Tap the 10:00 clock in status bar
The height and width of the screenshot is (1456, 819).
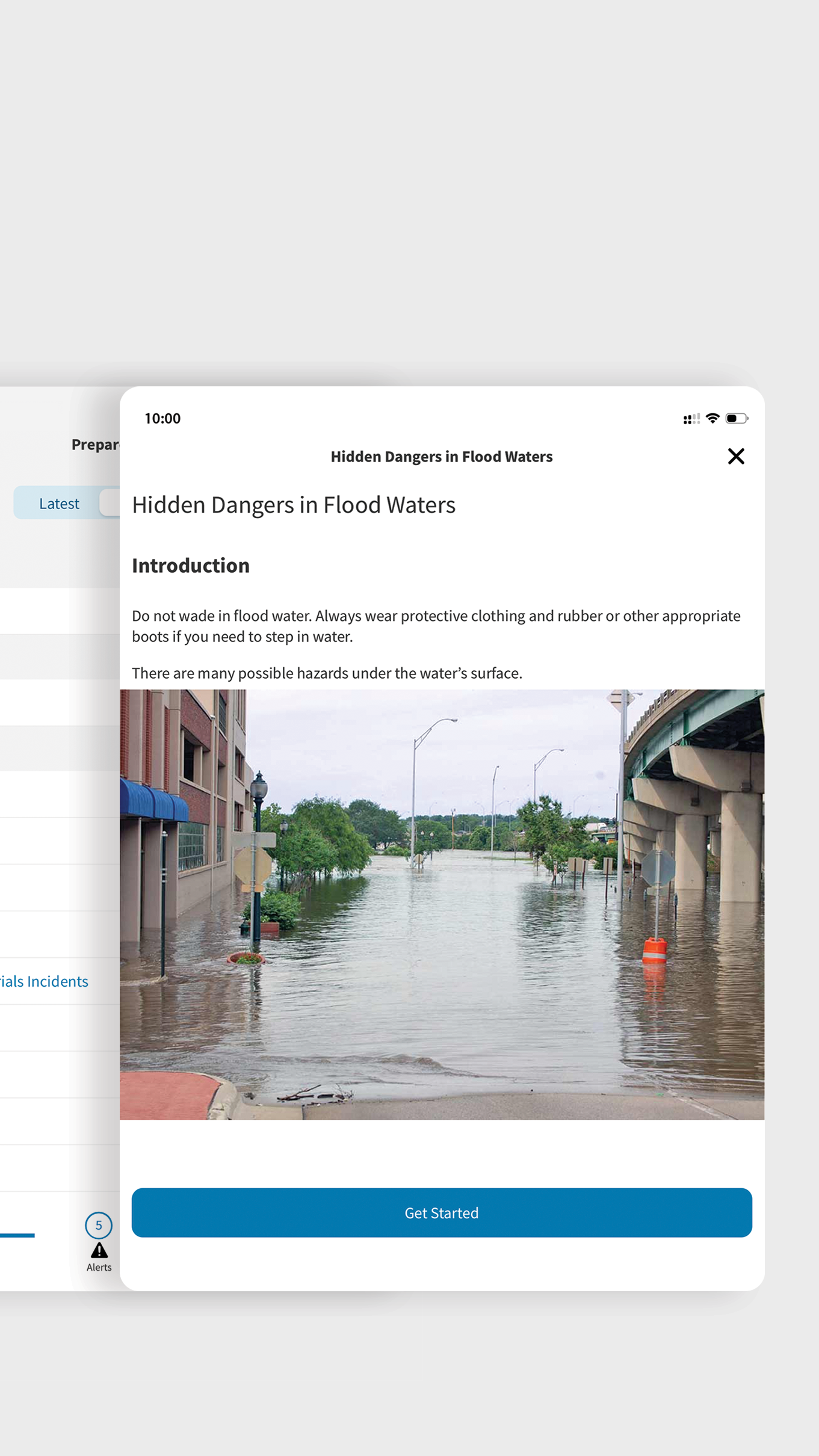click(x=162, y=418)
